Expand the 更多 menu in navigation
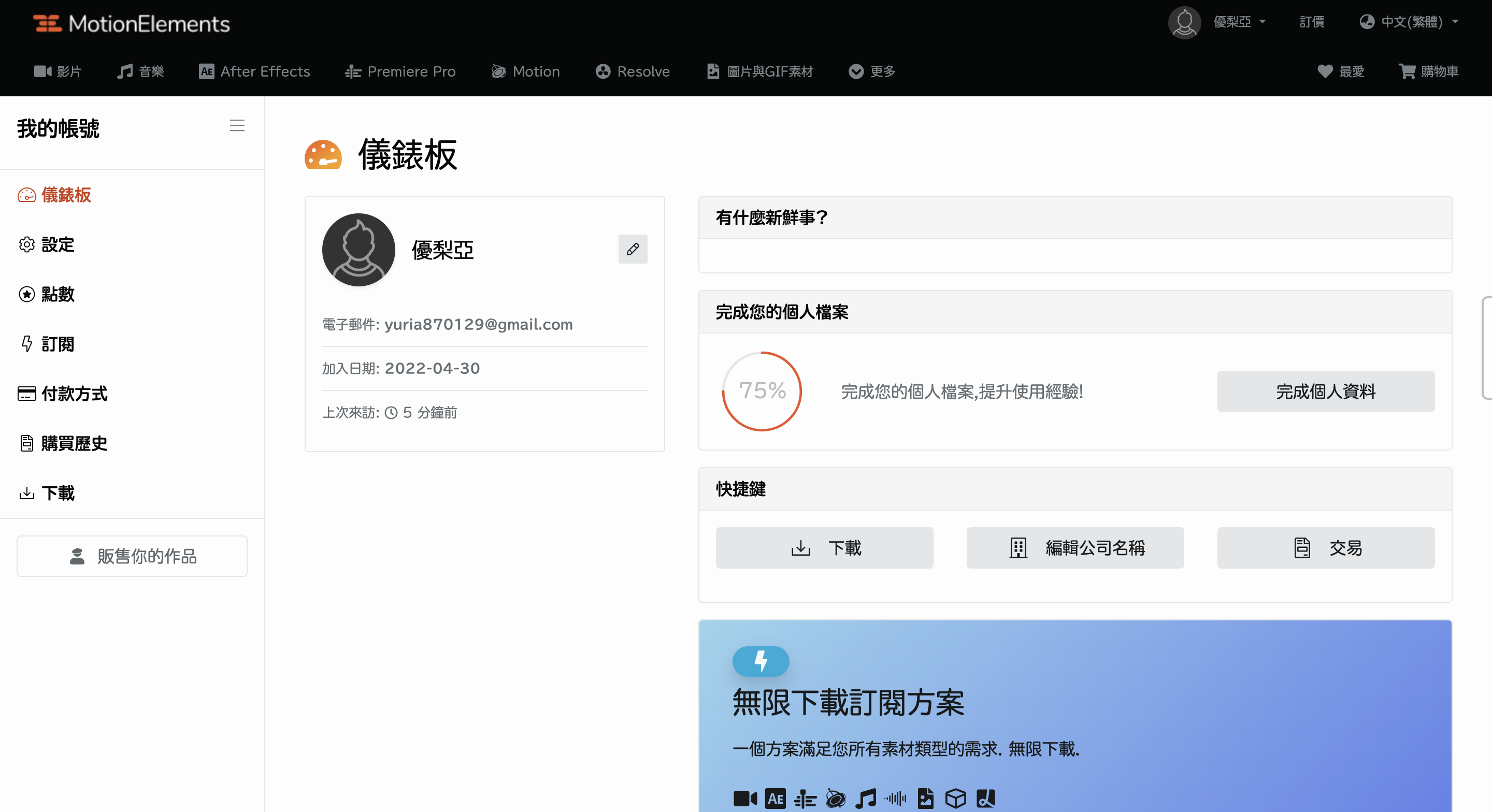This screenshot has height=812, width=1492. pyautogui.click(x=872, y=71)
